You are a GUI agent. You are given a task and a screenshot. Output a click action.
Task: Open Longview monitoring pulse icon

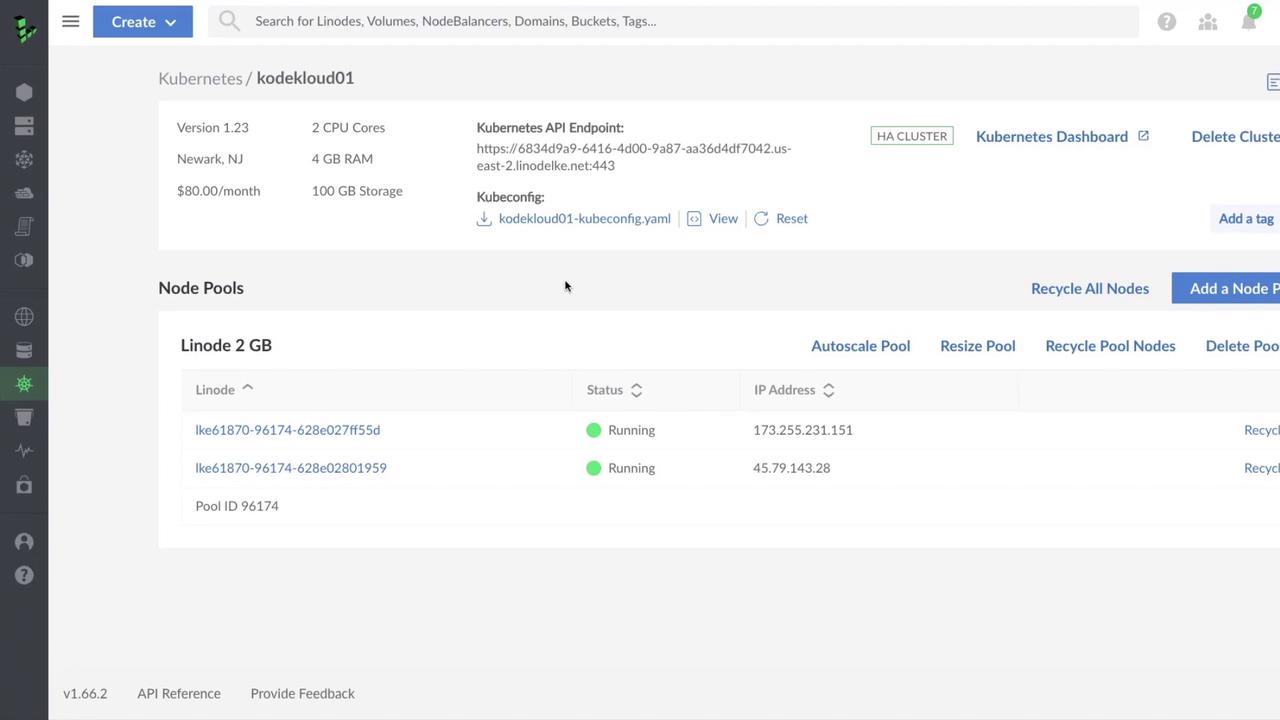click(x=24, y=451)
